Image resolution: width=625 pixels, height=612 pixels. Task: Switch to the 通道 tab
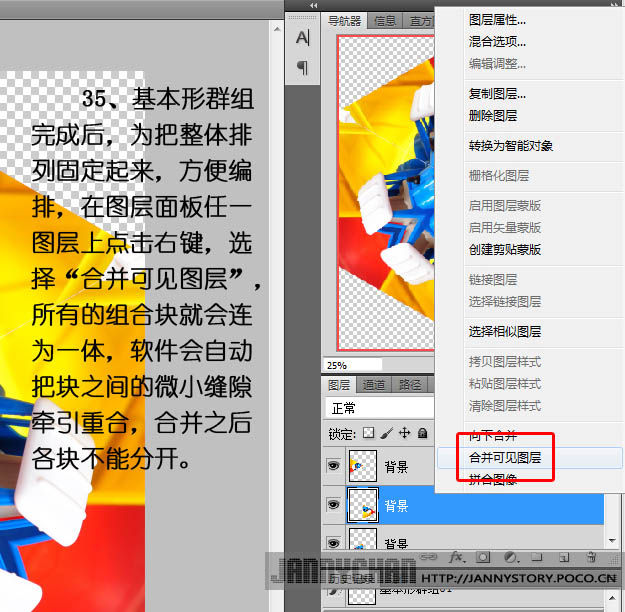coord(374,385)
